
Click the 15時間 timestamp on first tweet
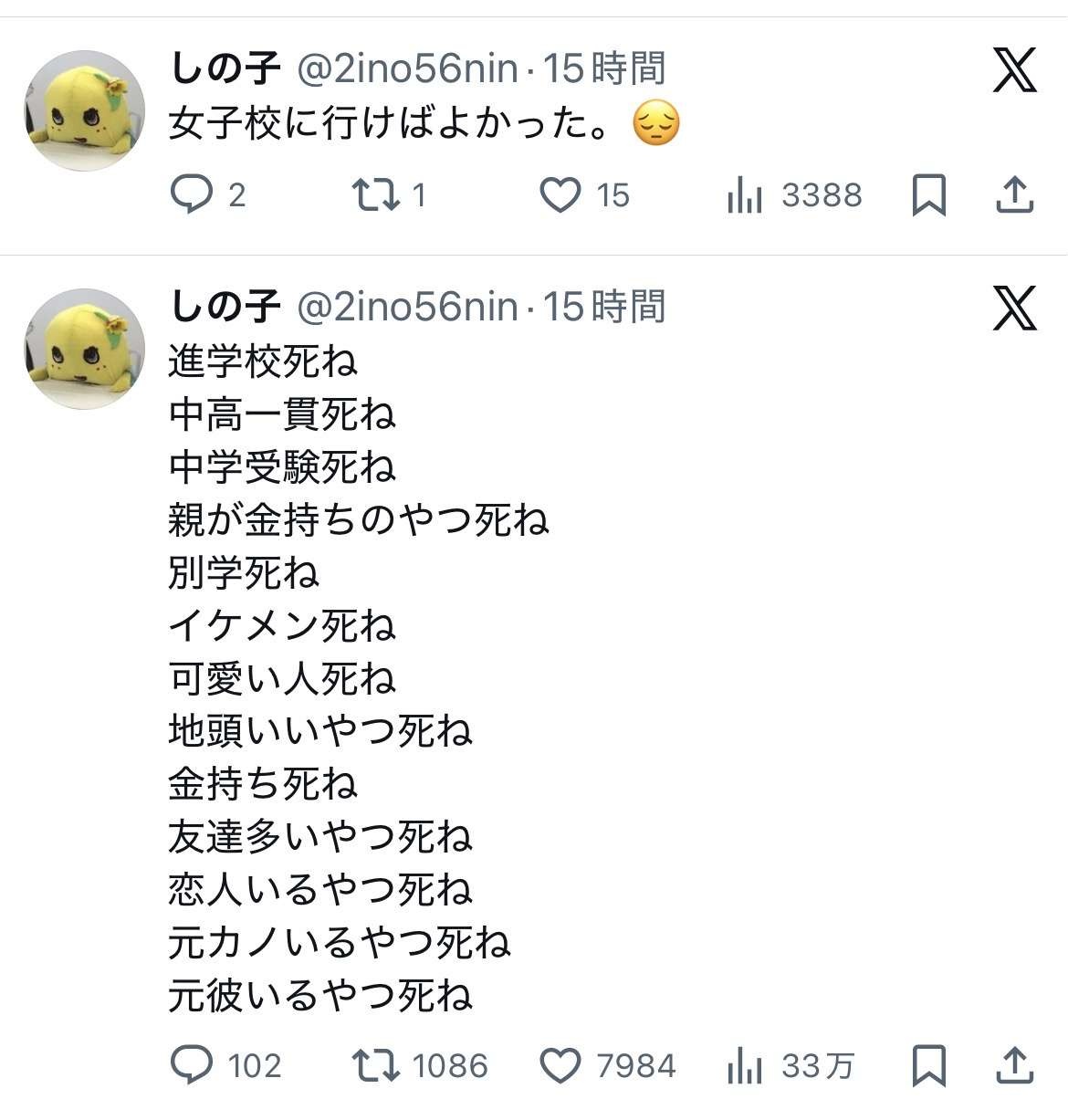(604, 69)
